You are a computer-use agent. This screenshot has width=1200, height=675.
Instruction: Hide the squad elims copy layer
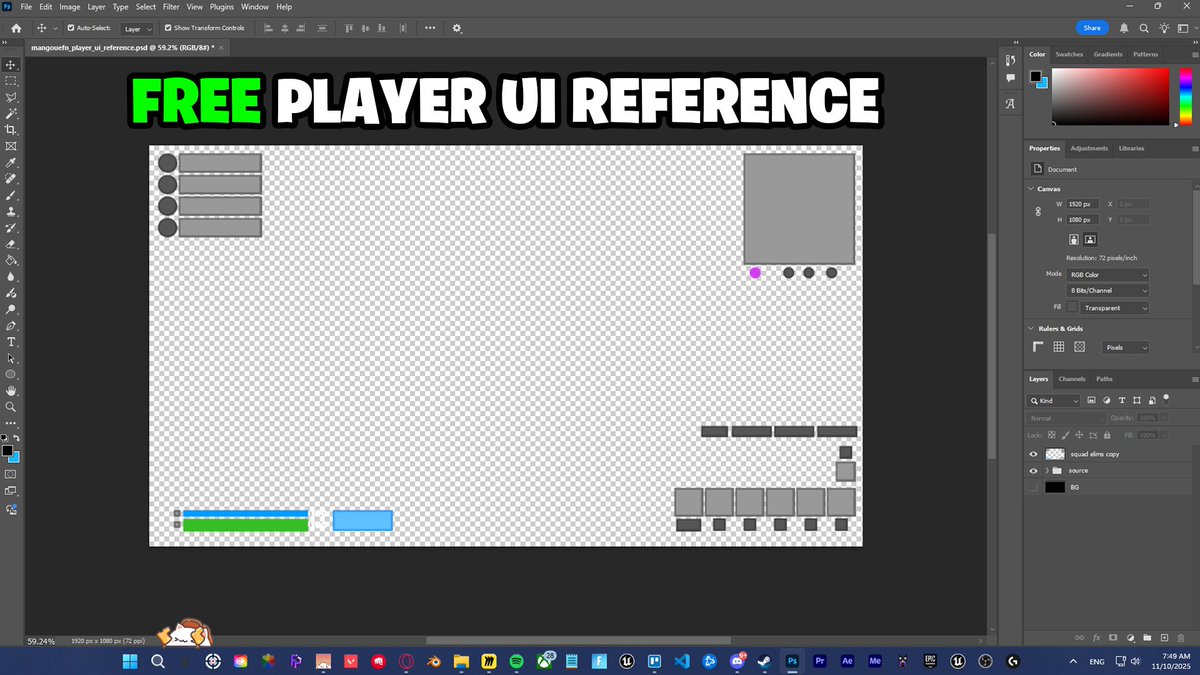(1034, 454)
